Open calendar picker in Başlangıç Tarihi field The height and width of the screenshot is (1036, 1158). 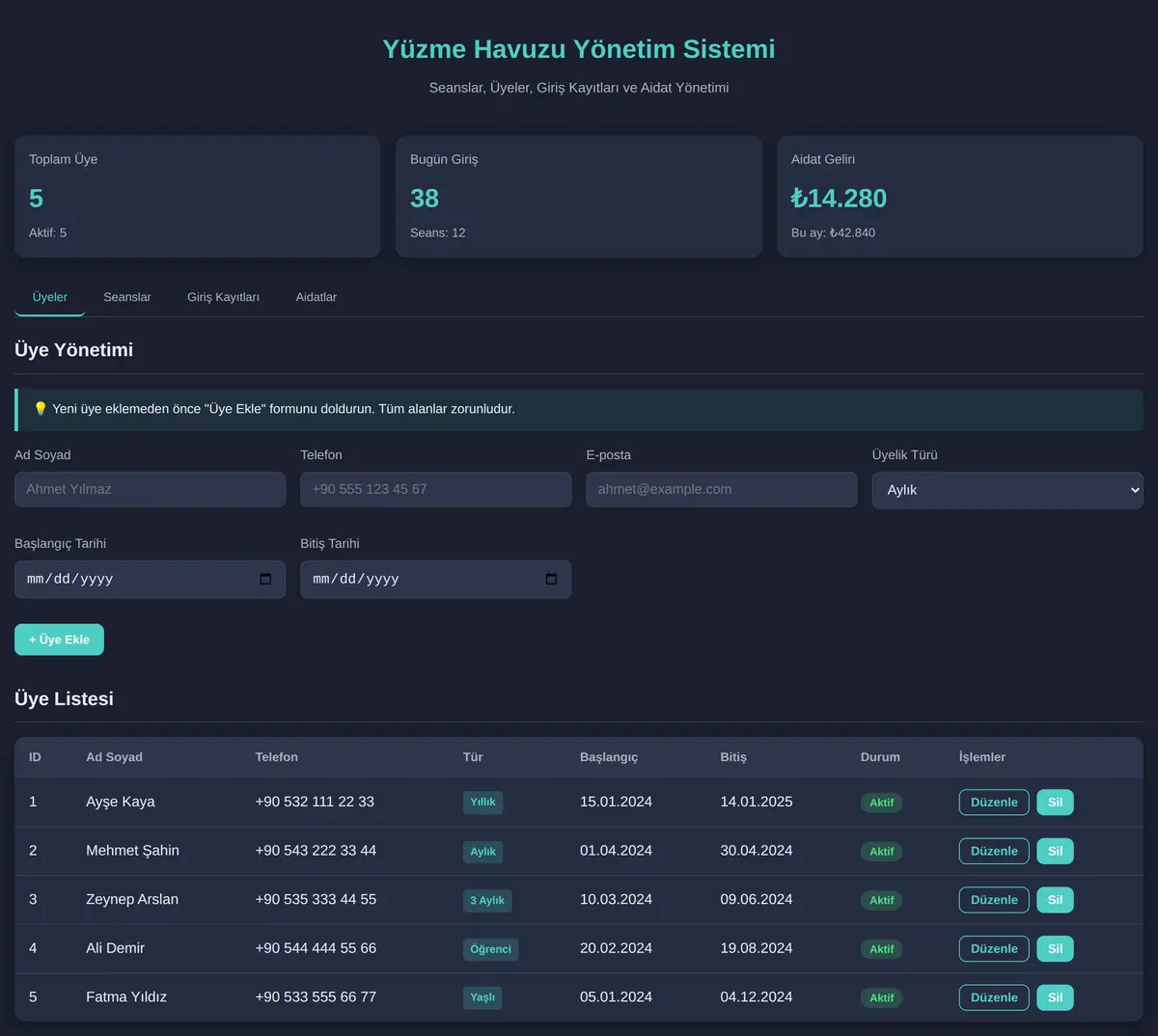(x=265, y=579)
